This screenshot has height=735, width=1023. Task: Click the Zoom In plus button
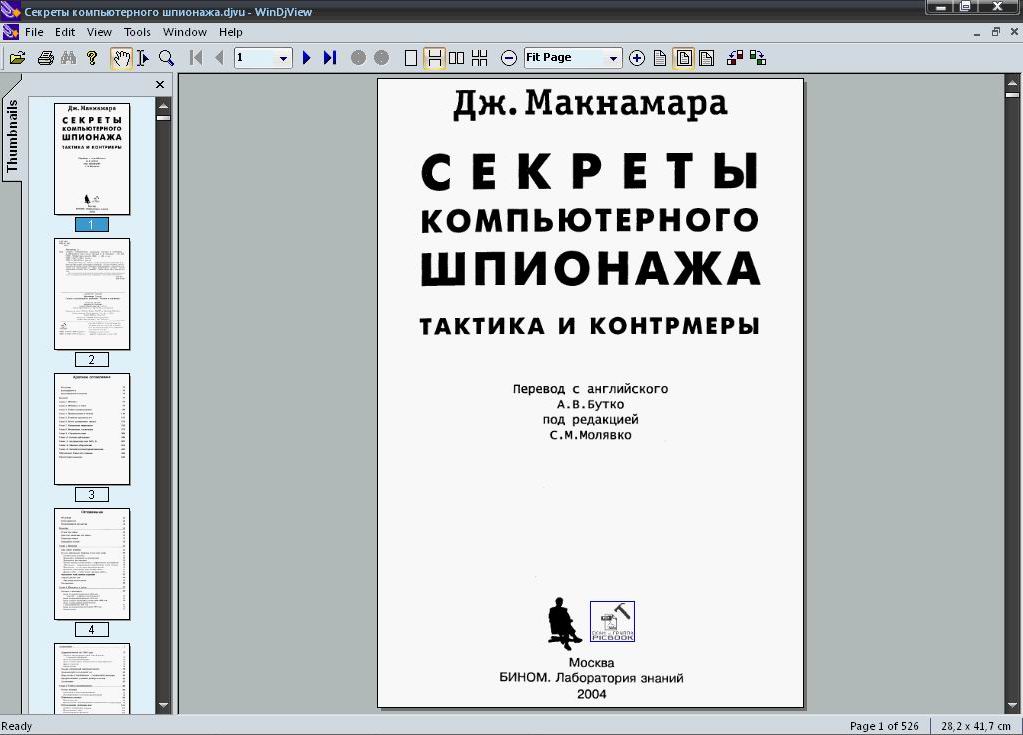637,58
